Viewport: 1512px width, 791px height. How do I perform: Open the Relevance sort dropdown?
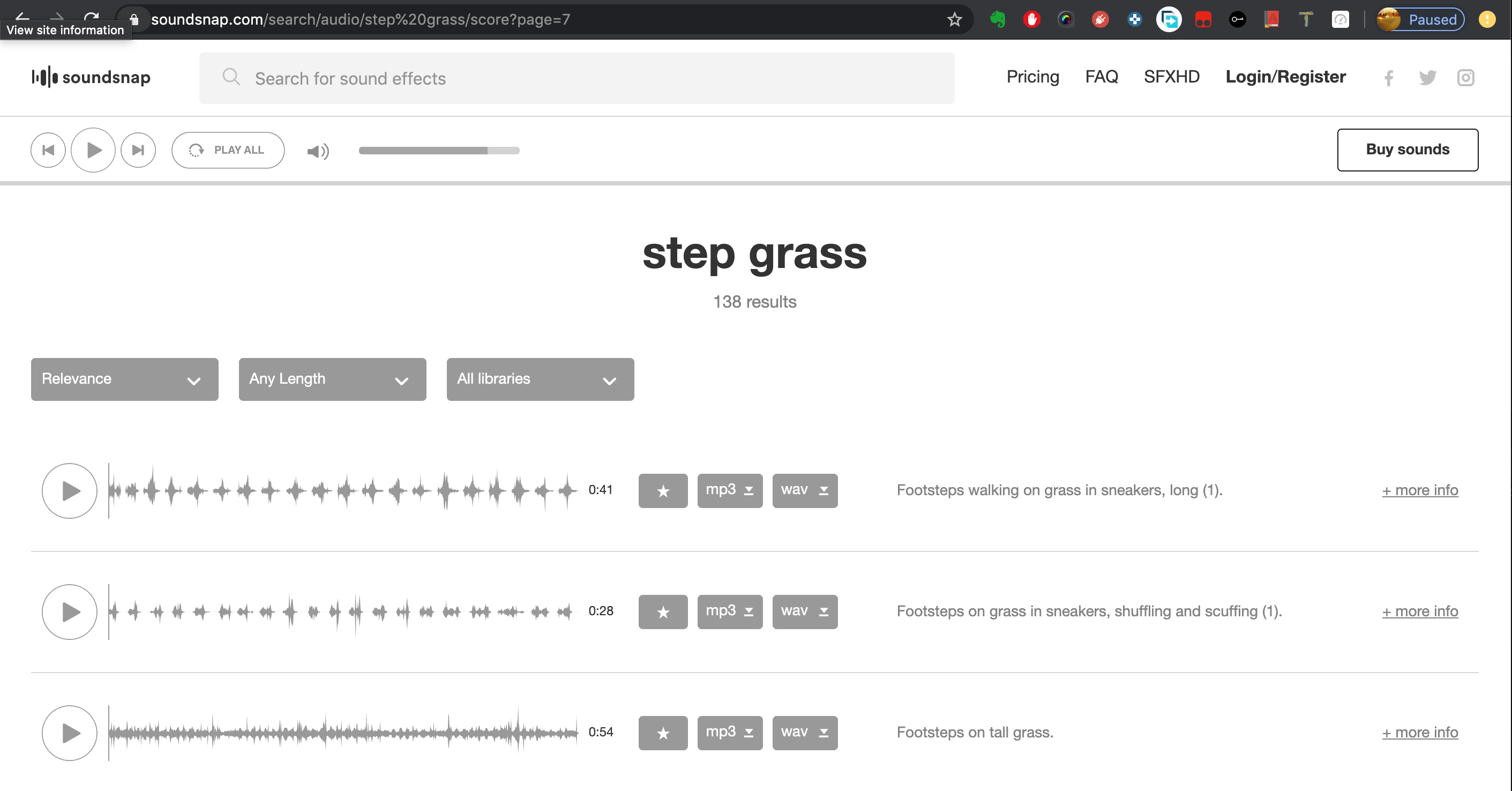pos(124,379)
